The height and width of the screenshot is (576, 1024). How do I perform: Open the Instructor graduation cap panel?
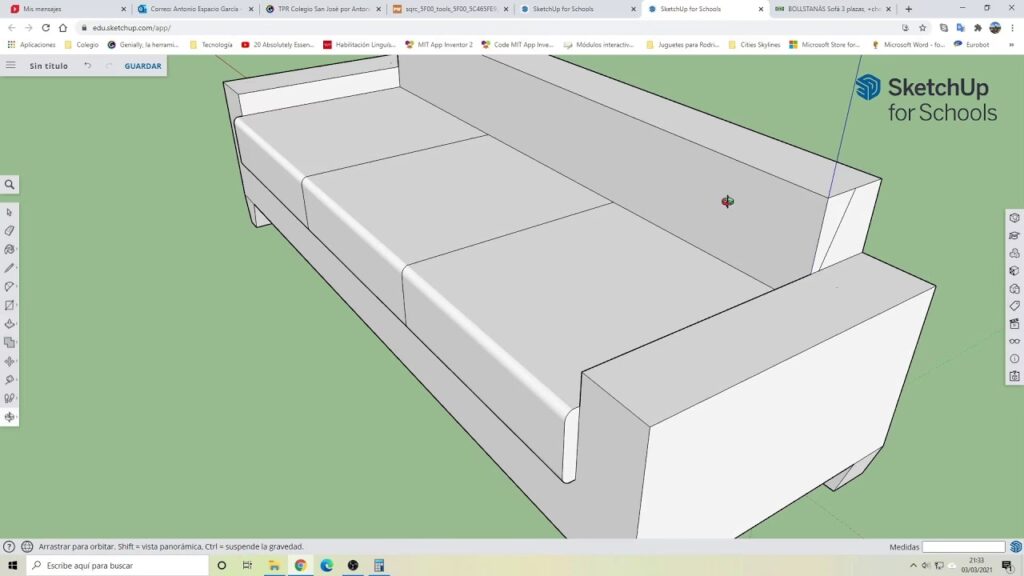[1014, 236]
